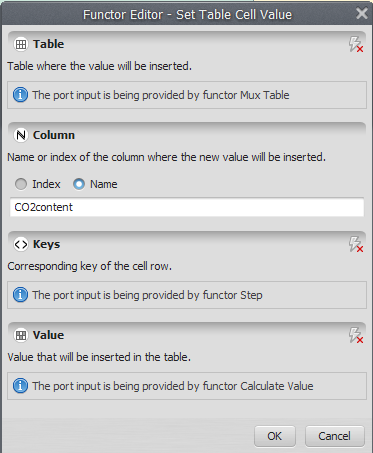Click the Column section header
Viewport: 373px width, 453px height.
click(54, 135)
